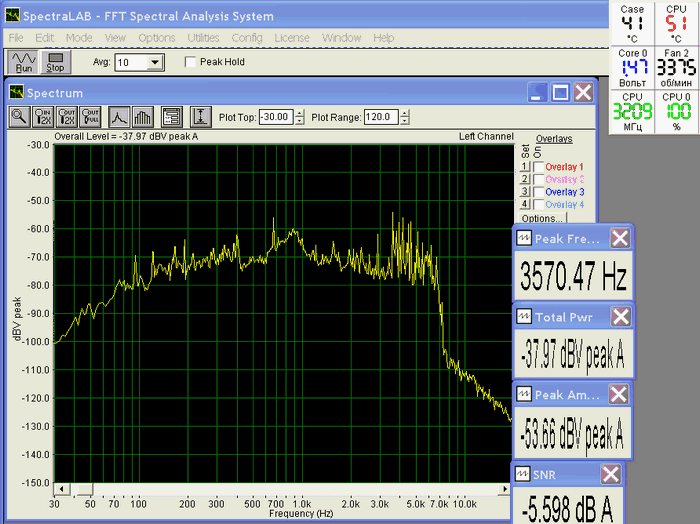Click the Zoom In 2X icon
This screenshot has width=700, height=524.
point(43,116)
